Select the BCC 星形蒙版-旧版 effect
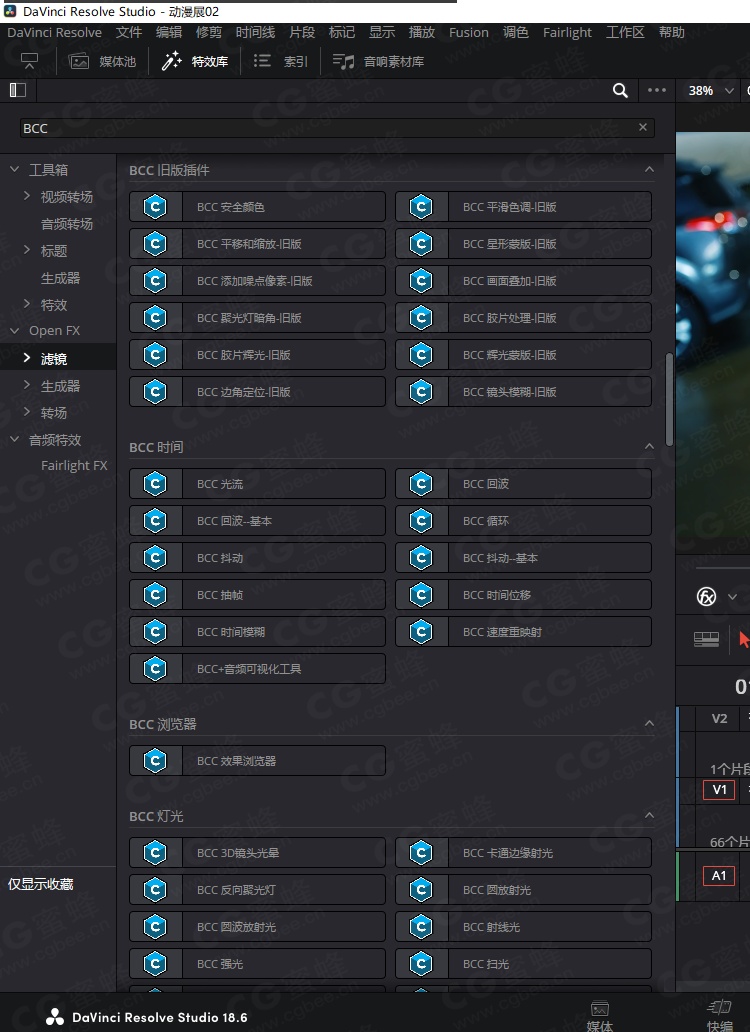 point(523,244)
